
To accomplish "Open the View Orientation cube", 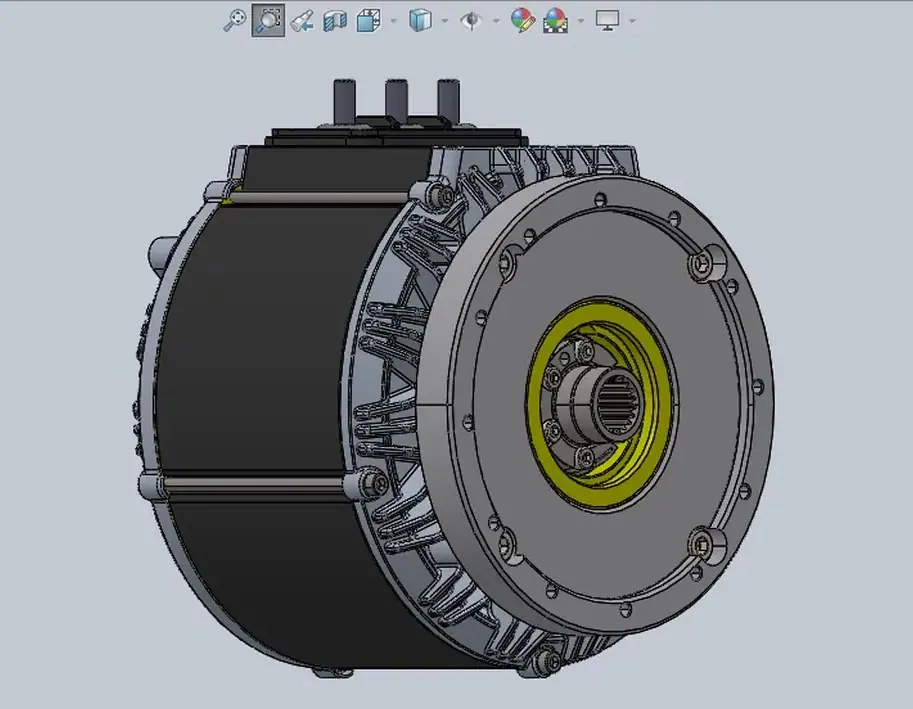I will click(x=369, y=21).
